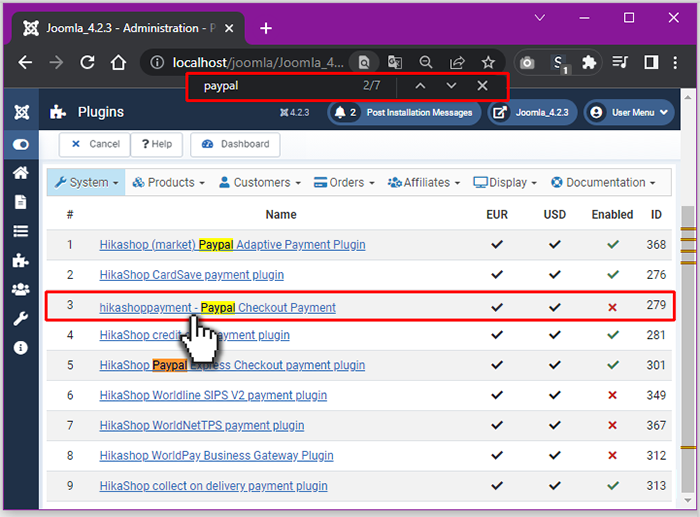
Task: Reload the page
Action: [88, 63]
